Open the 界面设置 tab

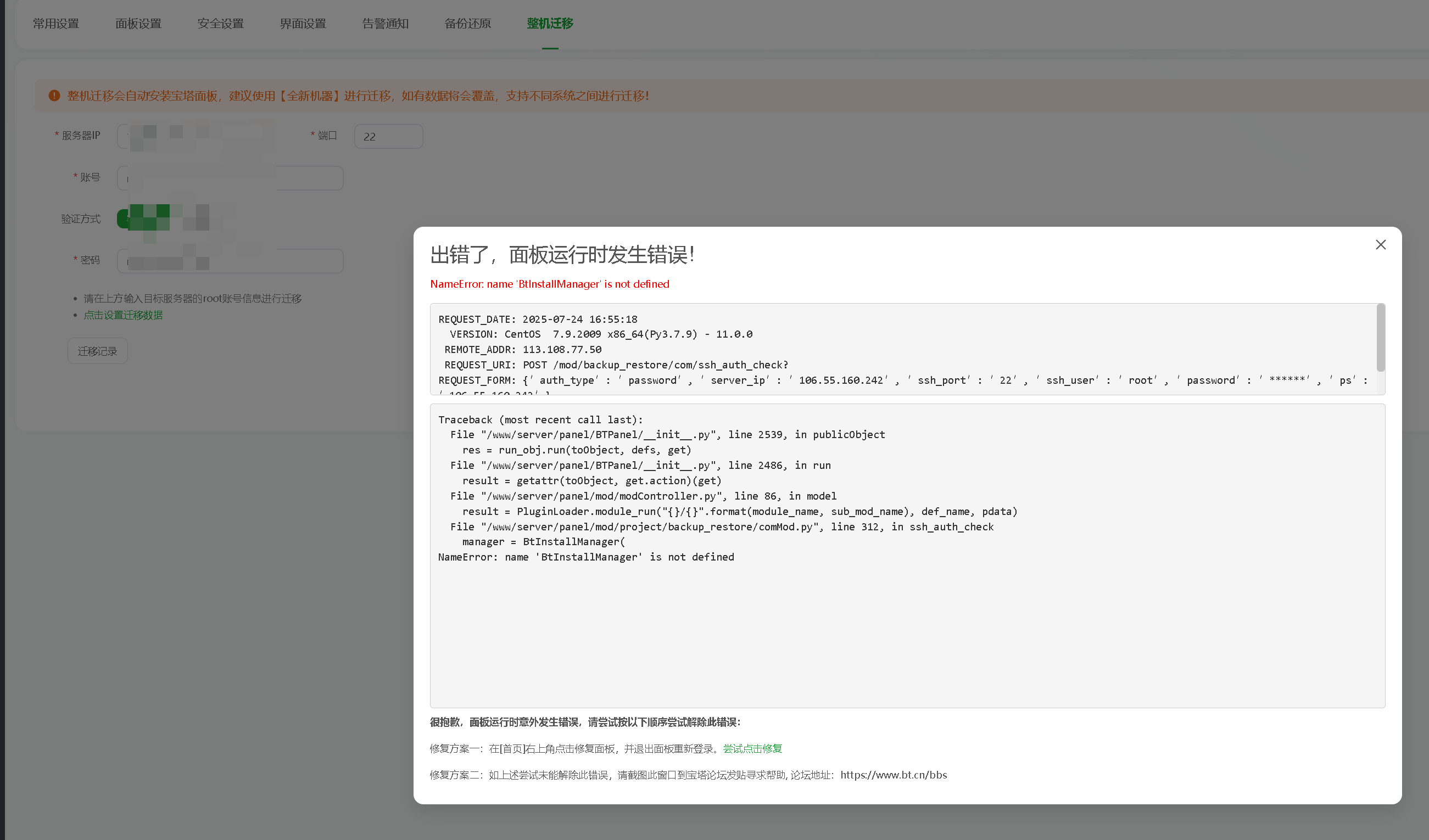tap(303, 23)
